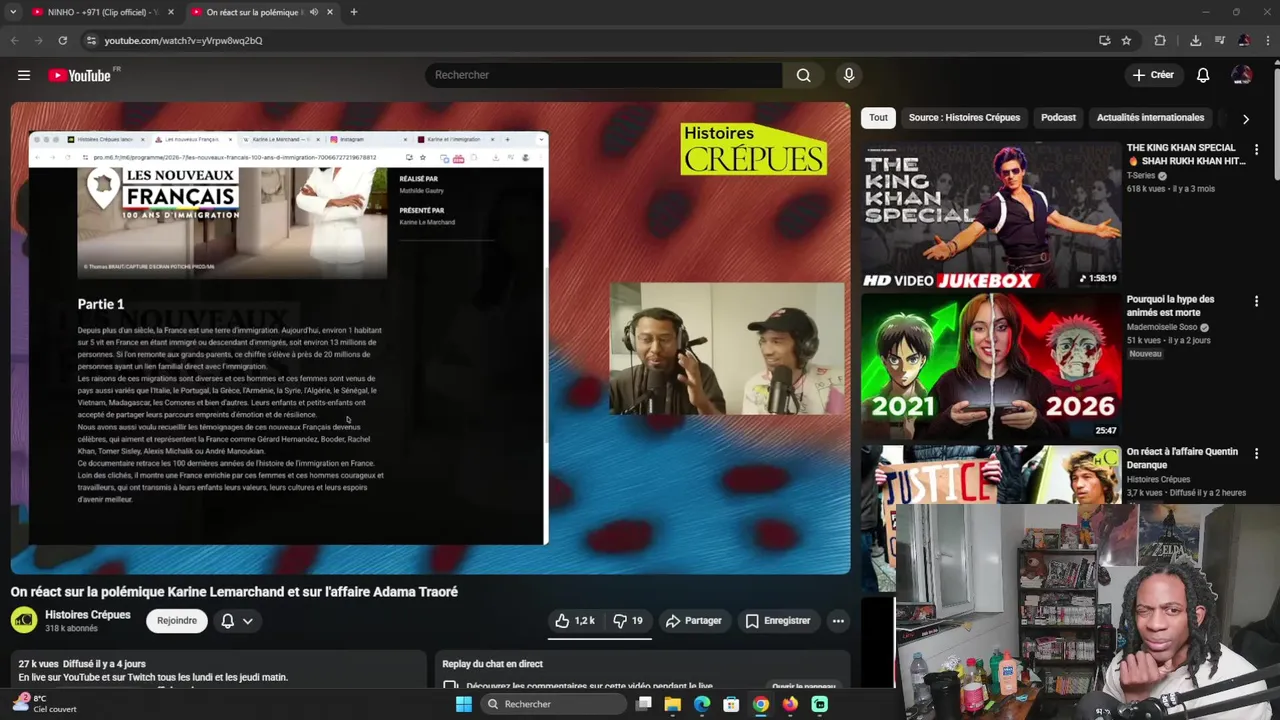Open options for Quentin Deranque video

[1256, 454]
